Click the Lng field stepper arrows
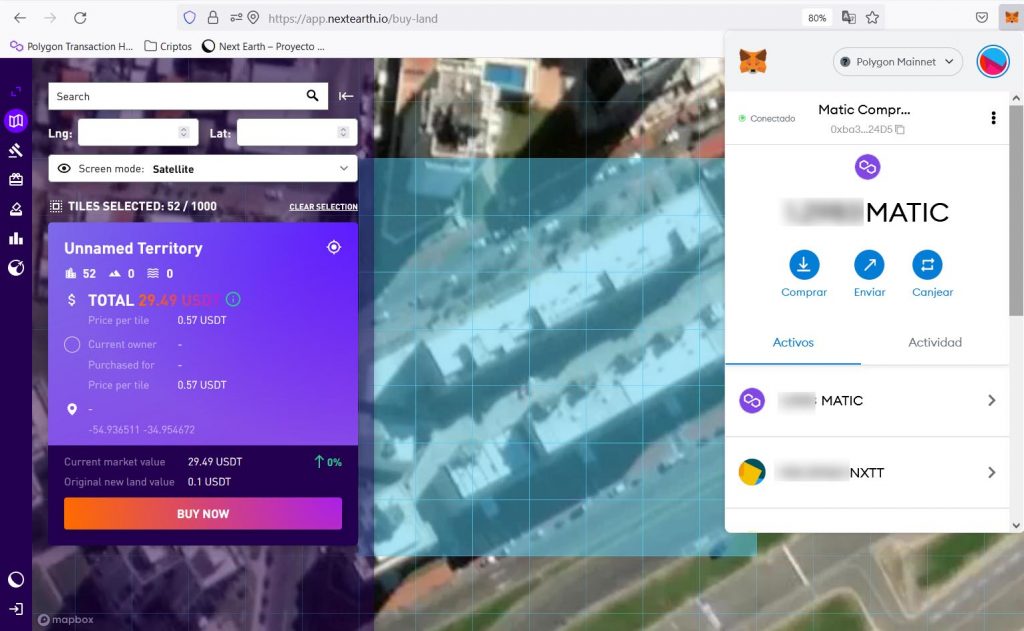Viewport: 1024px width, 631px height. point(184,133)
